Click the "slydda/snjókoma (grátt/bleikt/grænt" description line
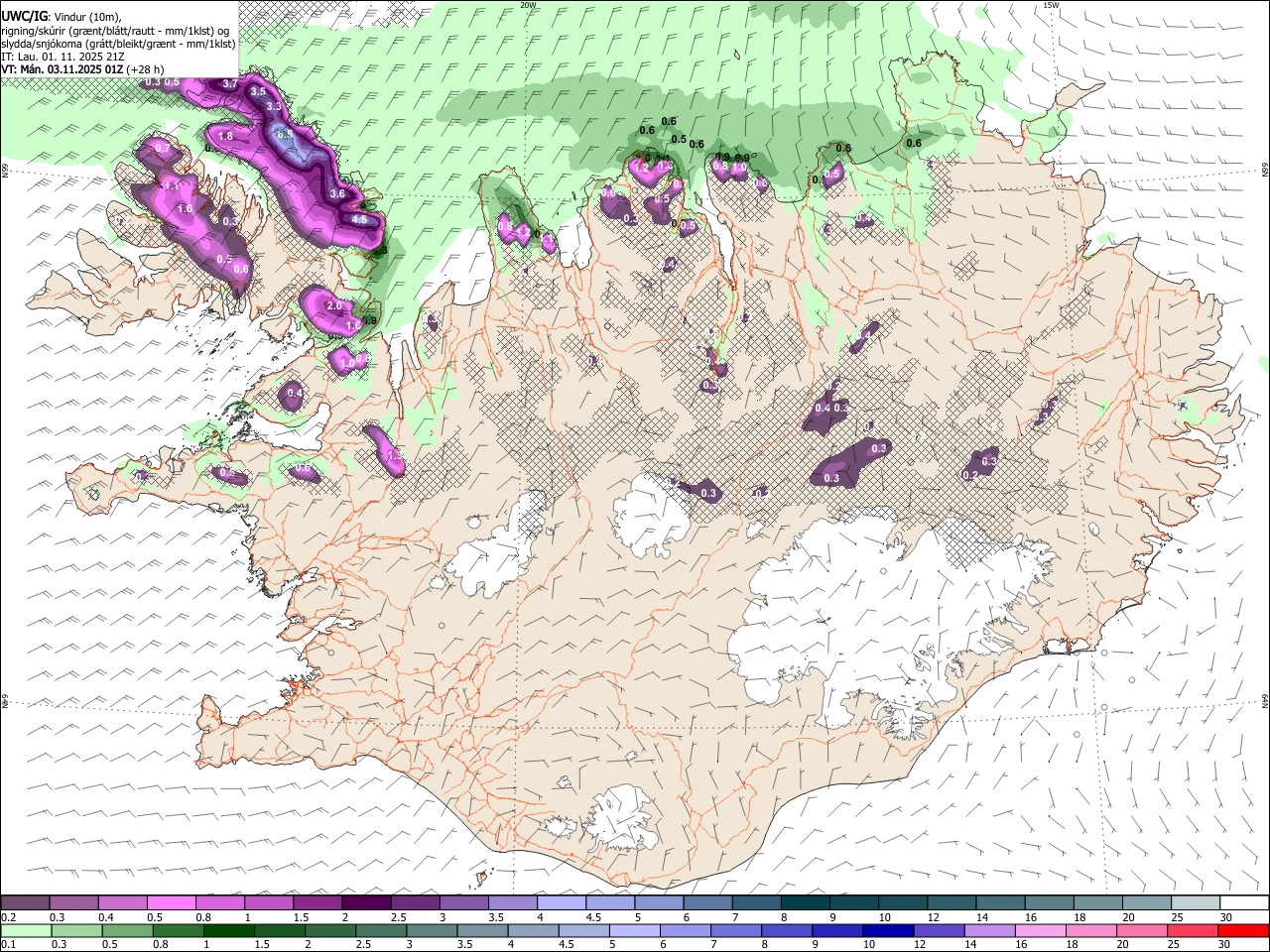Viewport: 1270px width, 952px height. click(x=118, y=44)
